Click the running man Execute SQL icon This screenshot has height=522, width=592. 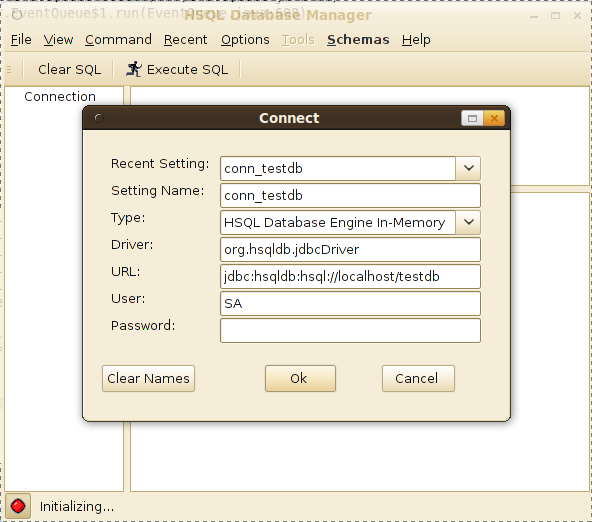[134, 69]
